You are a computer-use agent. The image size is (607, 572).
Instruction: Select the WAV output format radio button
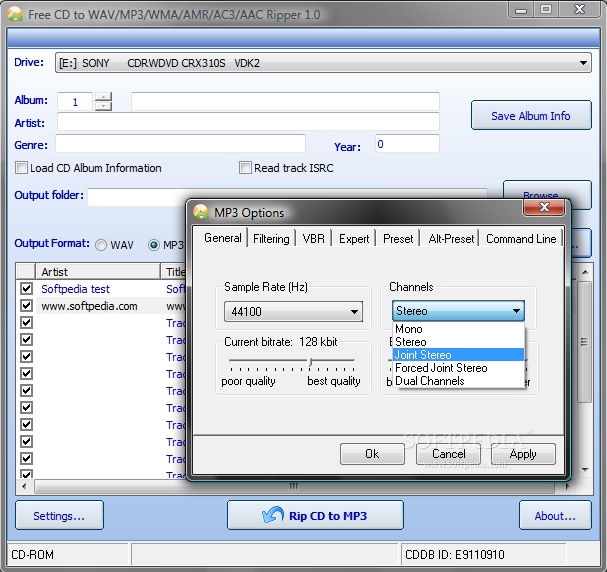[x=101, y=245]
